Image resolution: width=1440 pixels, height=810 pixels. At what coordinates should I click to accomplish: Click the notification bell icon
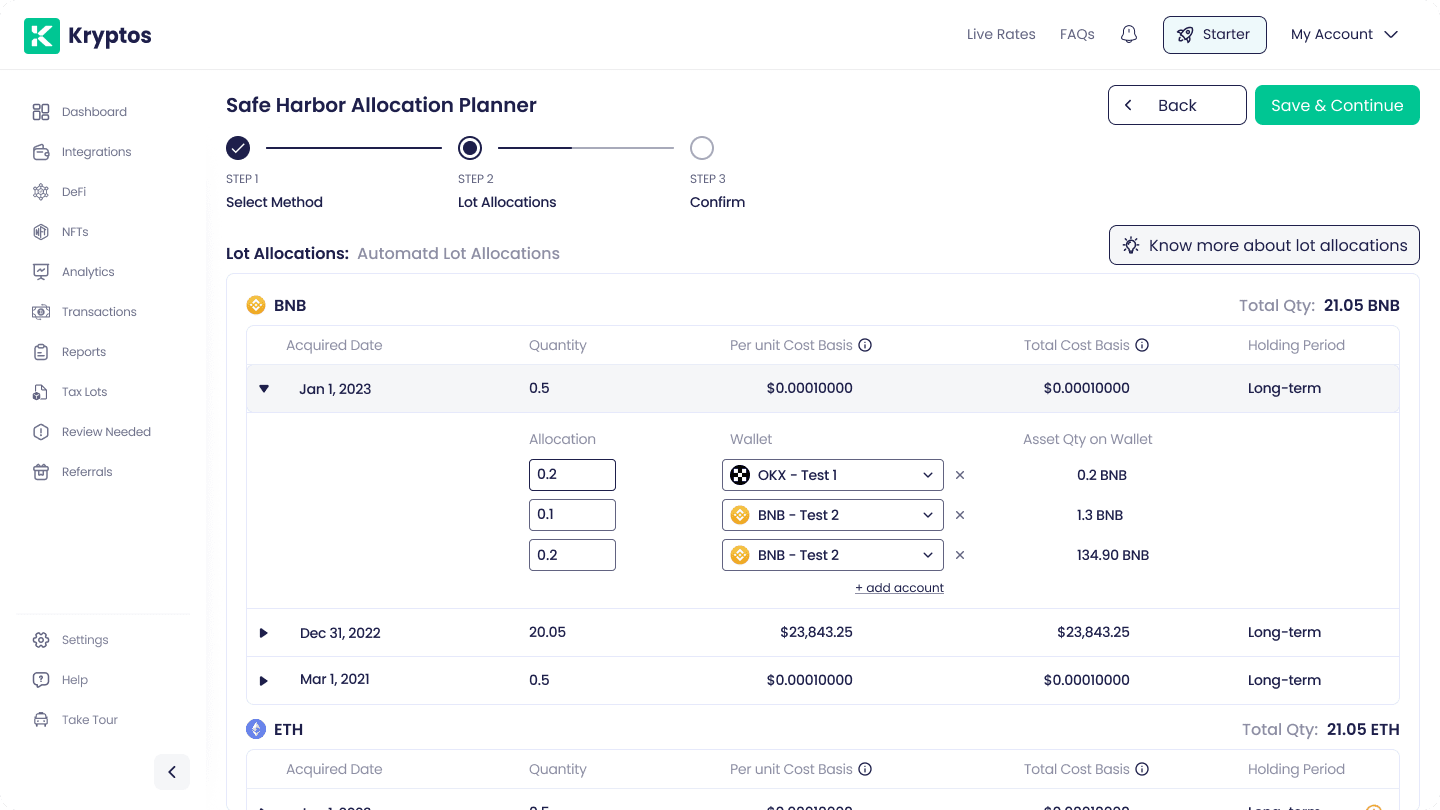click(x=1129, y=35)
